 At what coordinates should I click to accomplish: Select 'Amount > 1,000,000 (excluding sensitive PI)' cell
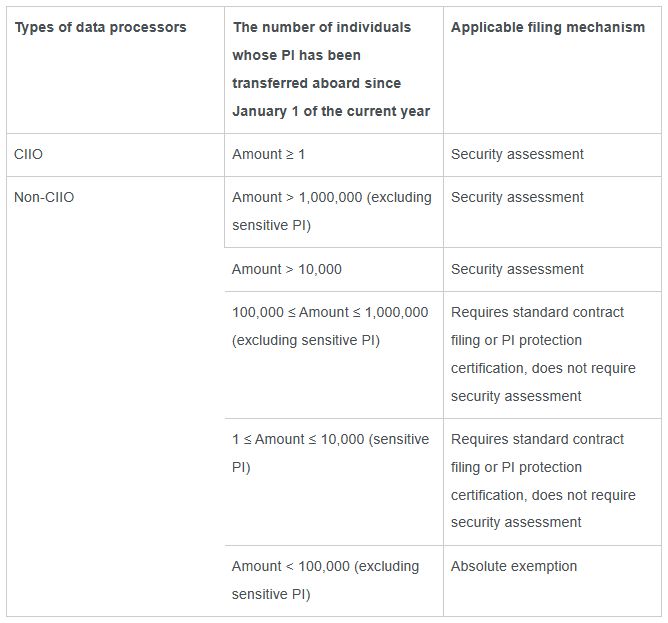coord(332,211)
